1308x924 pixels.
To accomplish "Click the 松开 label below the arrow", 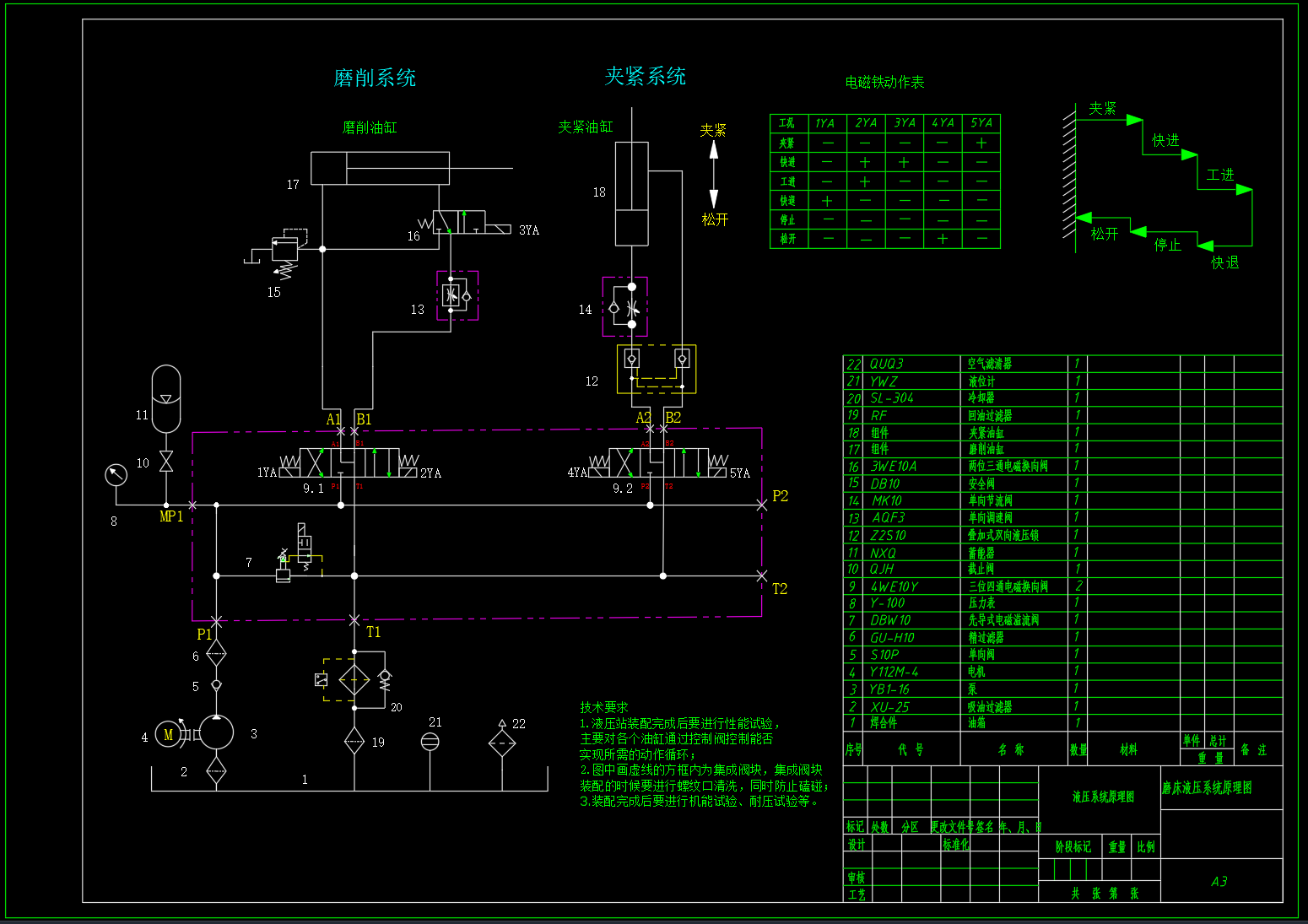I will point(714,219).
